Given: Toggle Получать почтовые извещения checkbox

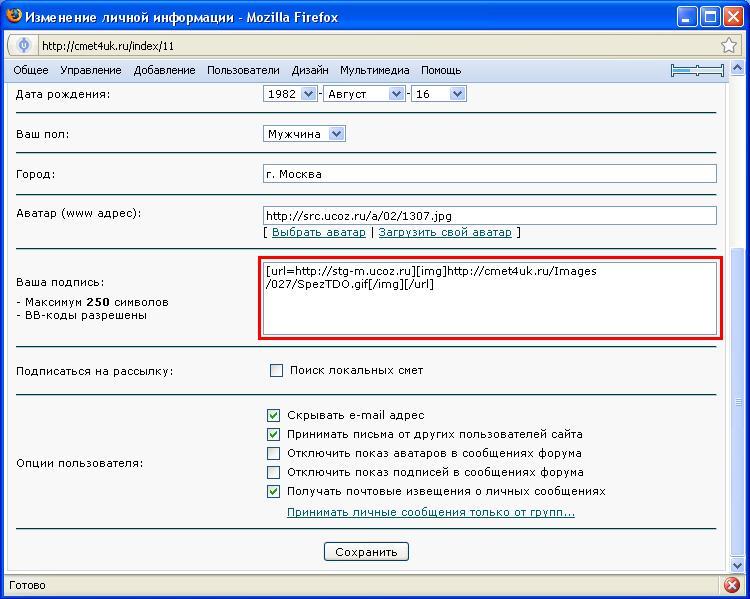Looking at the screenshot, I should coord(274,491).
